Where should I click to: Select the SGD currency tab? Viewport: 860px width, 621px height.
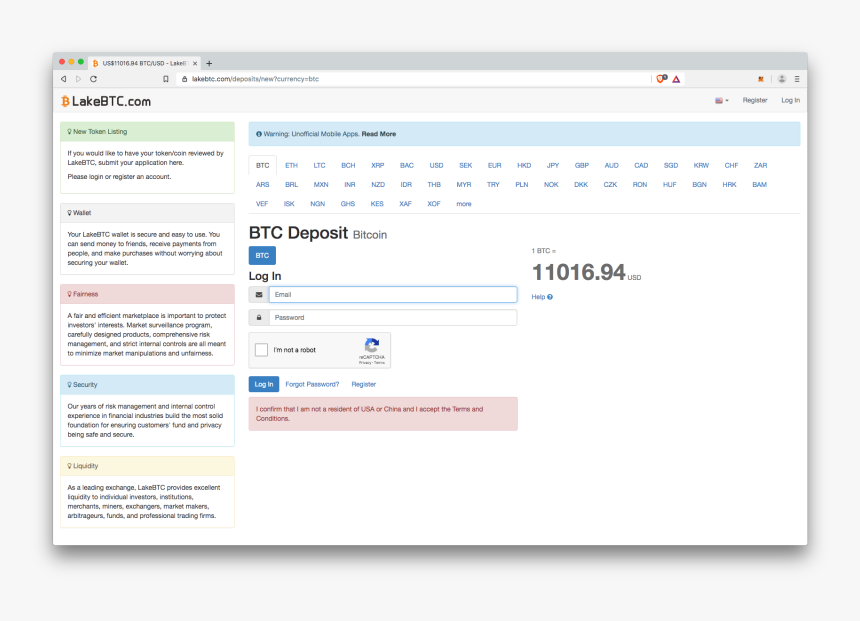[671, 166]
